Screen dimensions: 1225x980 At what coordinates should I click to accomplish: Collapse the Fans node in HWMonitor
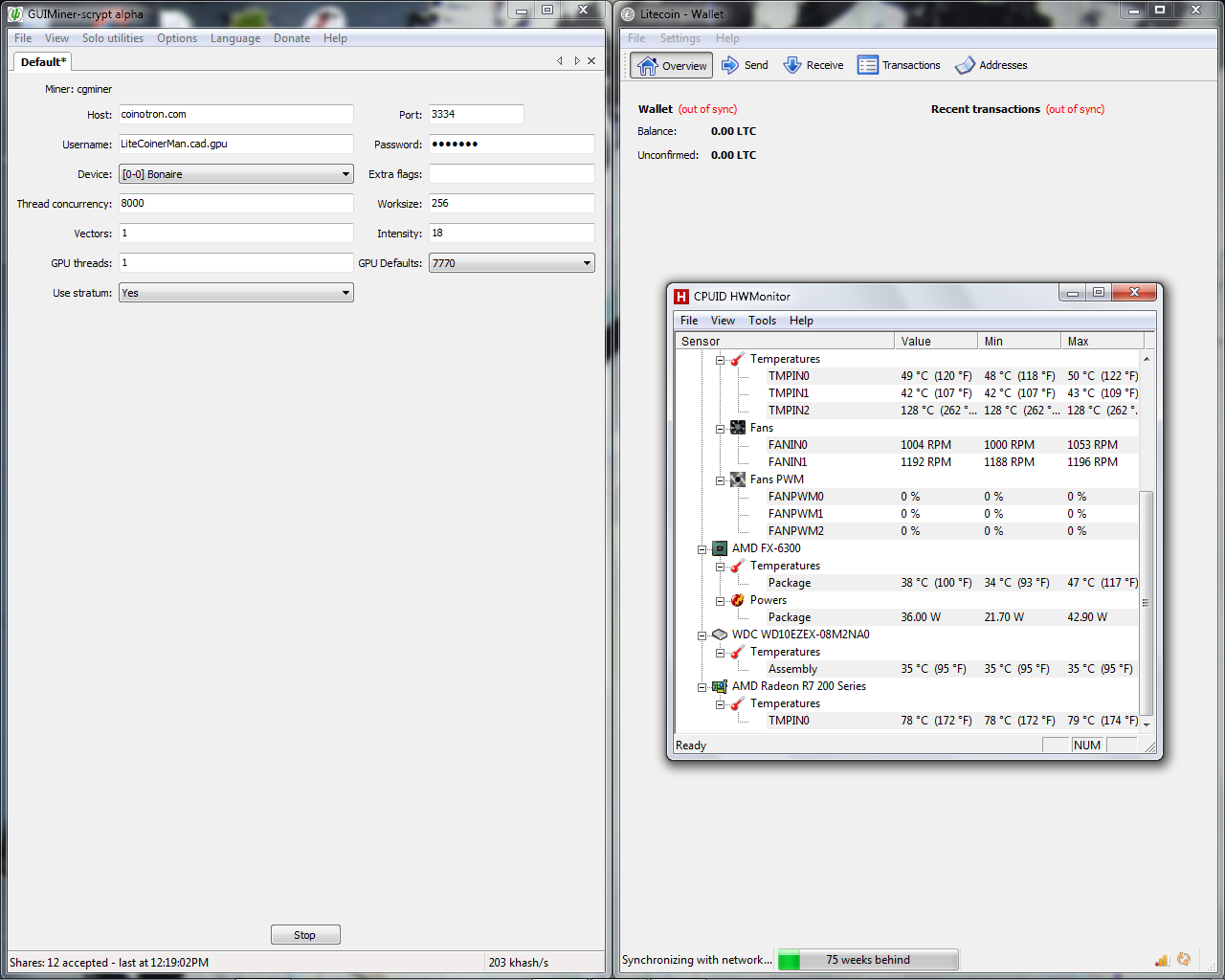click(x=720, y=429)
